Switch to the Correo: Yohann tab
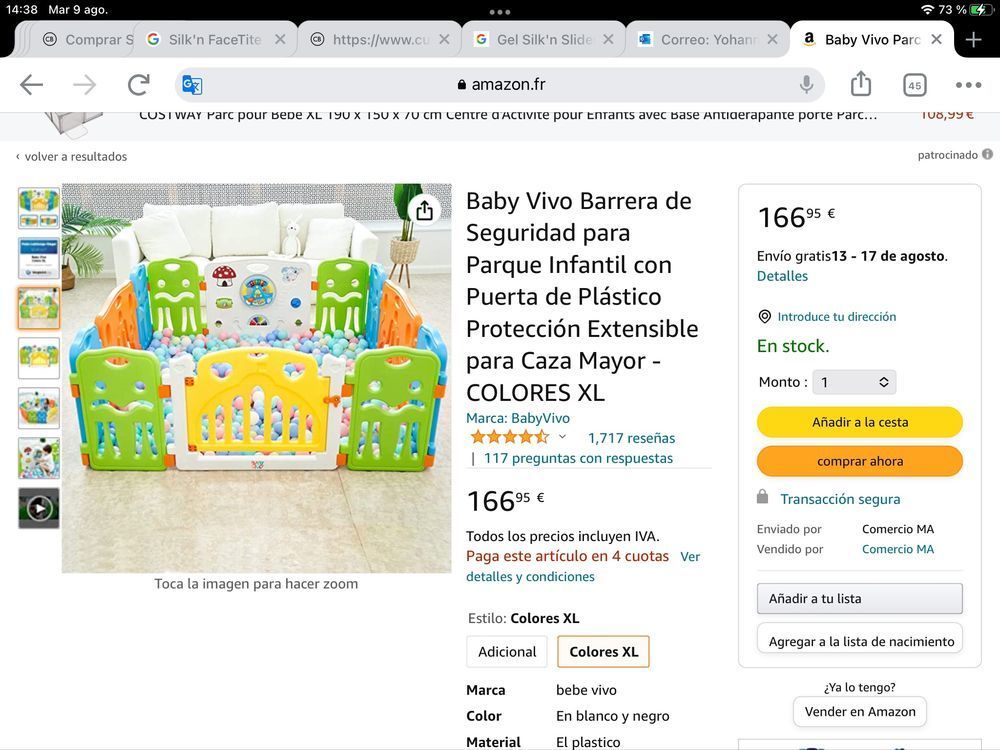The width and height of the screenshot is (1000, 750). pyautogui.click(x=708, y=40)
